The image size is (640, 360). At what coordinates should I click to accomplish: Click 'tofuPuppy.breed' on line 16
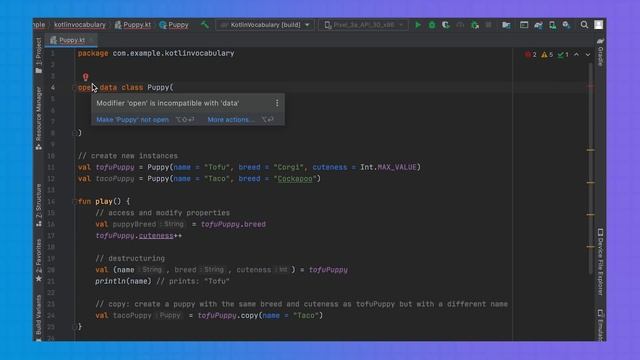(233, 224)
